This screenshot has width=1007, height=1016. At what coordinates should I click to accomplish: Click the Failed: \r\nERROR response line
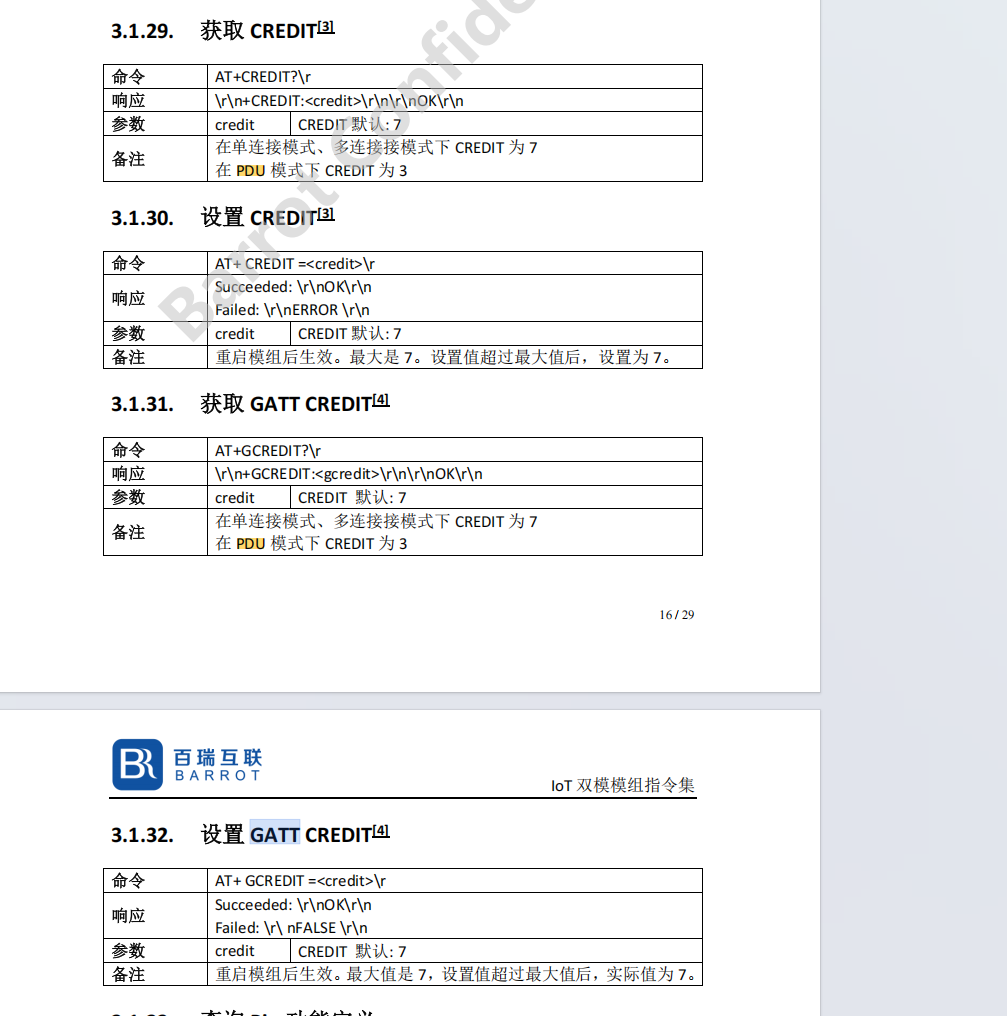coord(292,310)
